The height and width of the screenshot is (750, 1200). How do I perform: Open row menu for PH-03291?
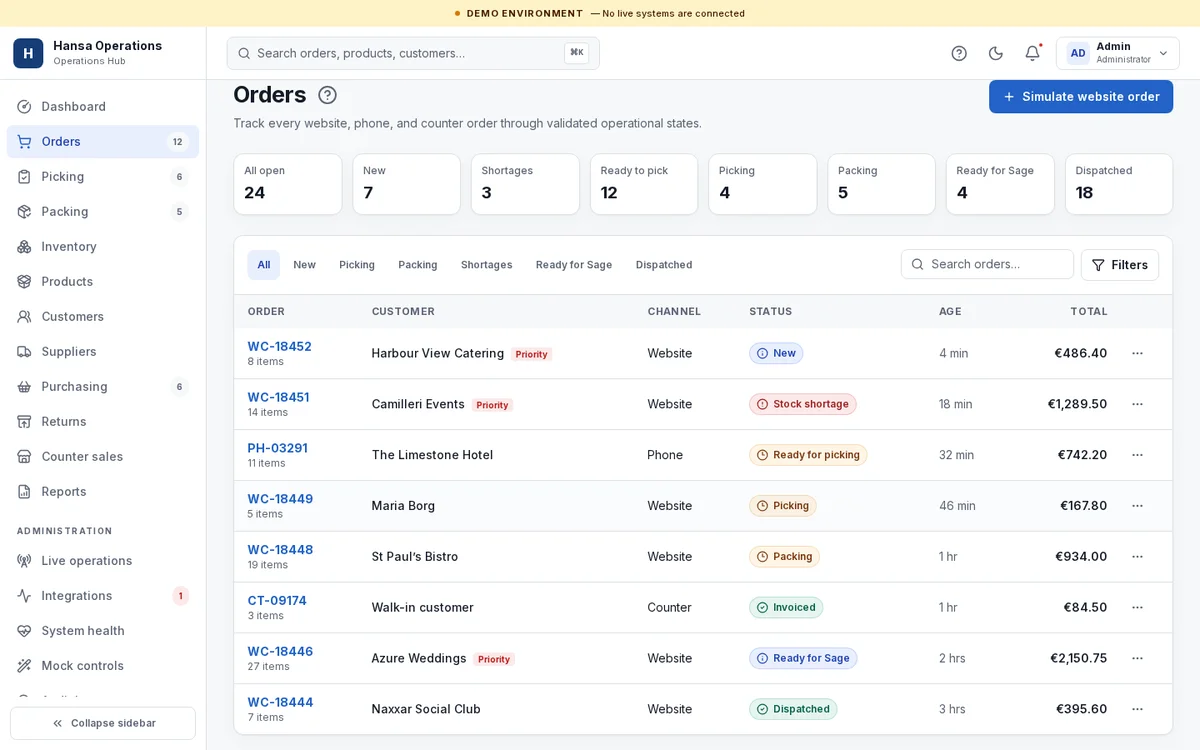1137,455
